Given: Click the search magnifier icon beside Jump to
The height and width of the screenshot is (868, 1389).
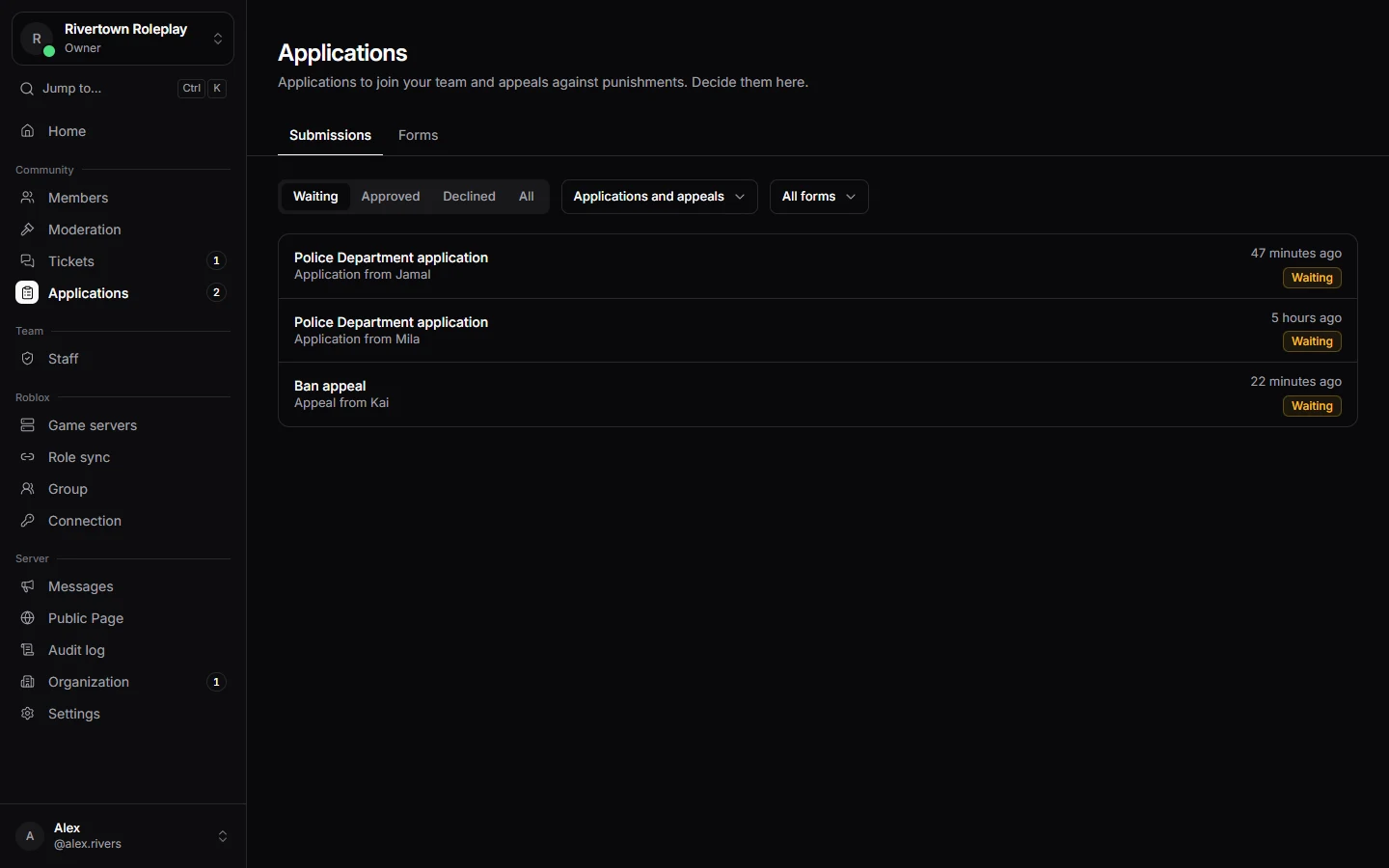Looking at the screenshot, I should (x=27, y=89).
